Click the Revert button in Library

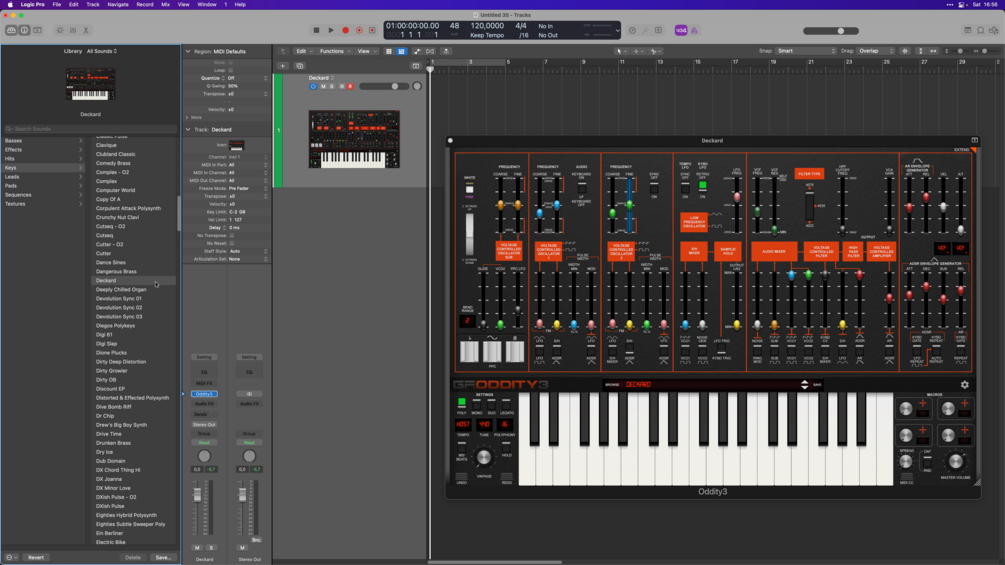(x=36, y=557)
